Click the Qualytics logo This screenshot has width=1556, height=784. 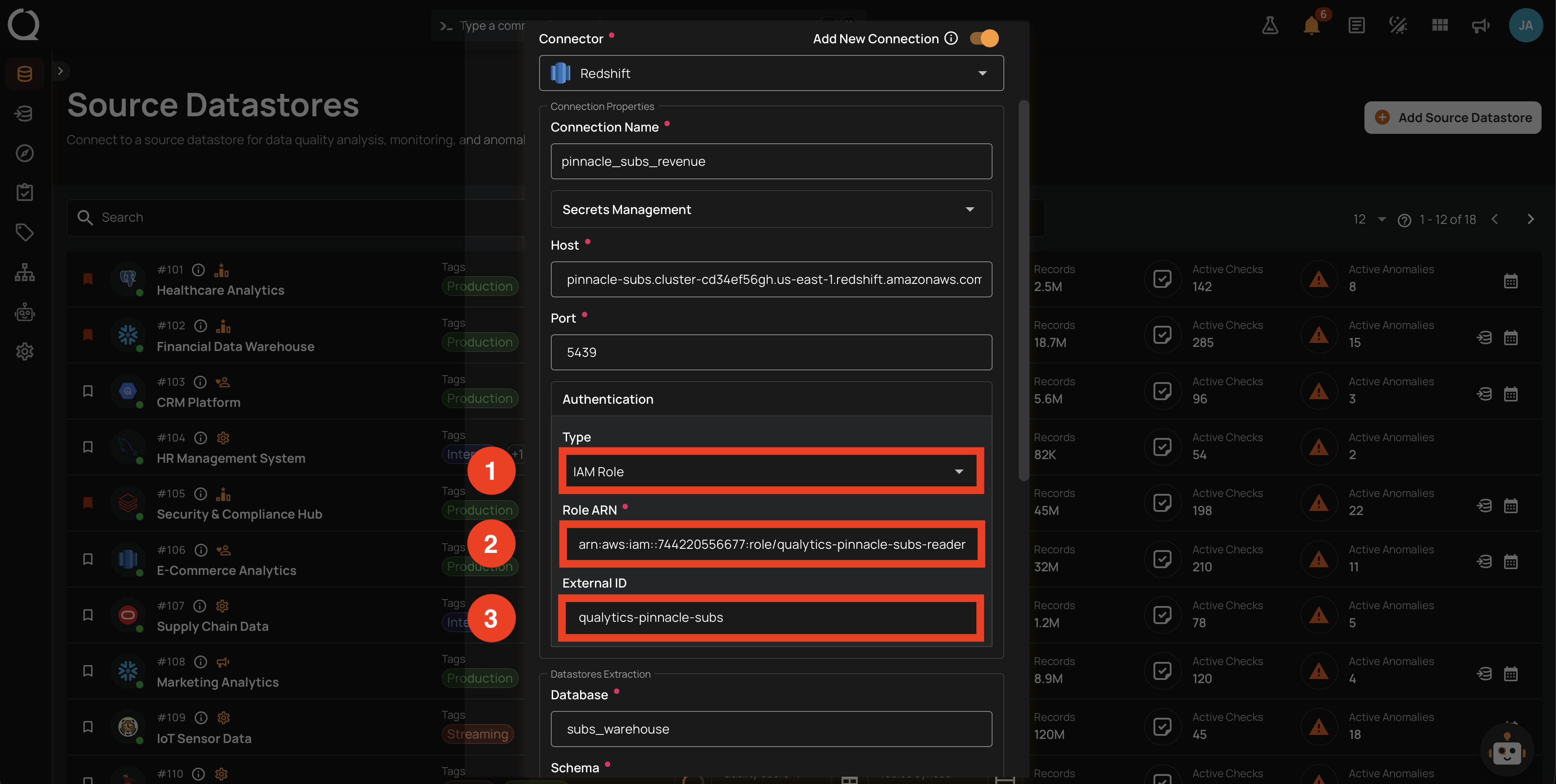[x=23, y=25]
